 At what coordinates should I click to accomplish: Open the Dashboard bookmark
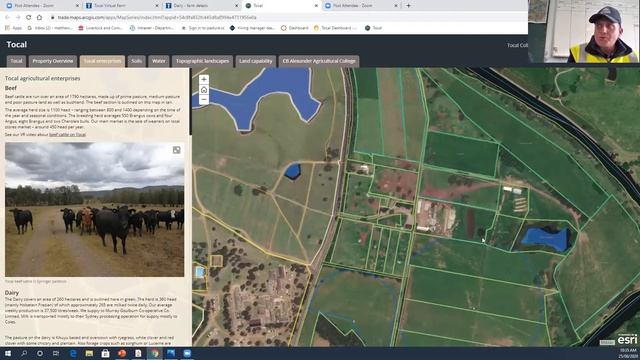pyautogui.click(x=295, y=28)
